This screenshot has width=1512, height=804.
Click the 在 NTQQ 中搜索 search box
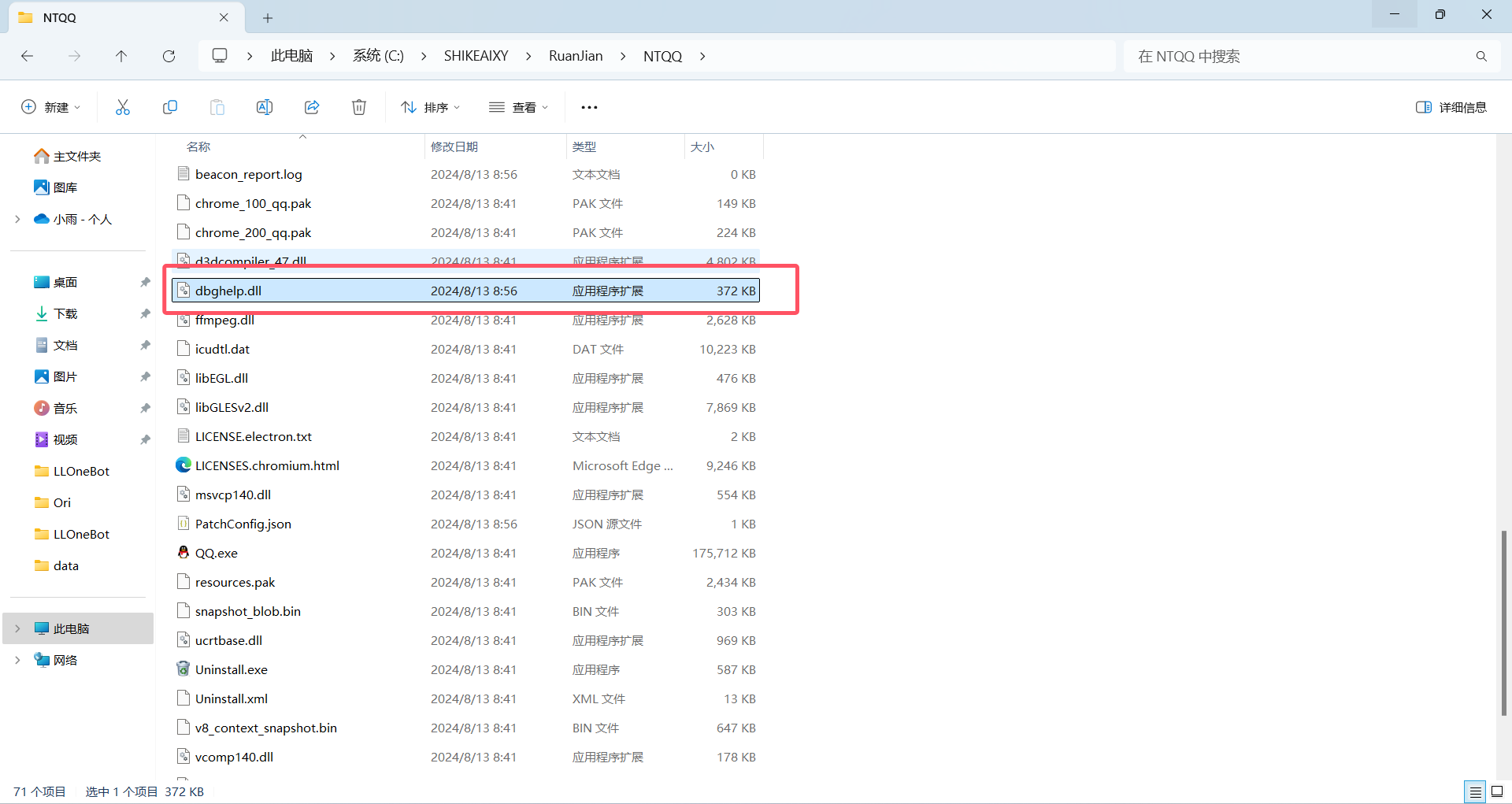[x=1299, y=56]
